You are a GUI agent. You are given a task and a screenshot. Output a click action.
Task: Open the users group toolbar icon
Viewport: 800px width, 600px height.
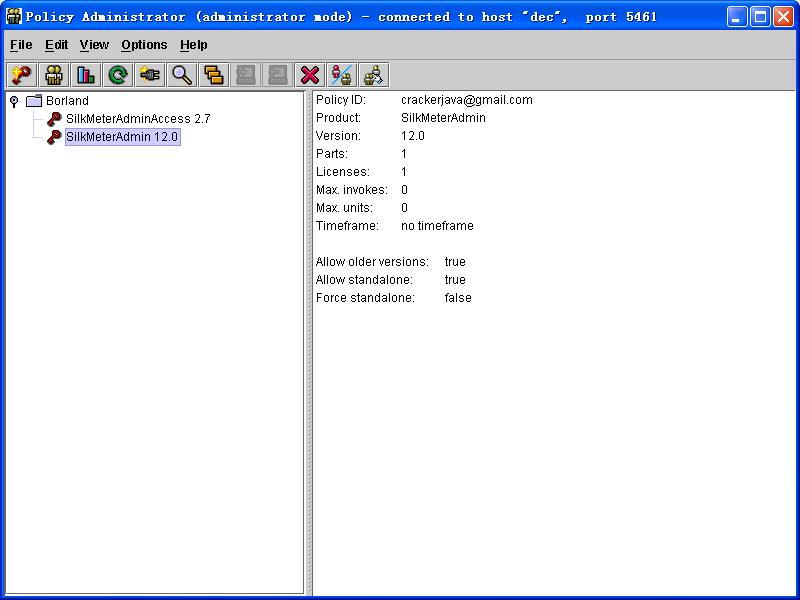click(54, 75)
